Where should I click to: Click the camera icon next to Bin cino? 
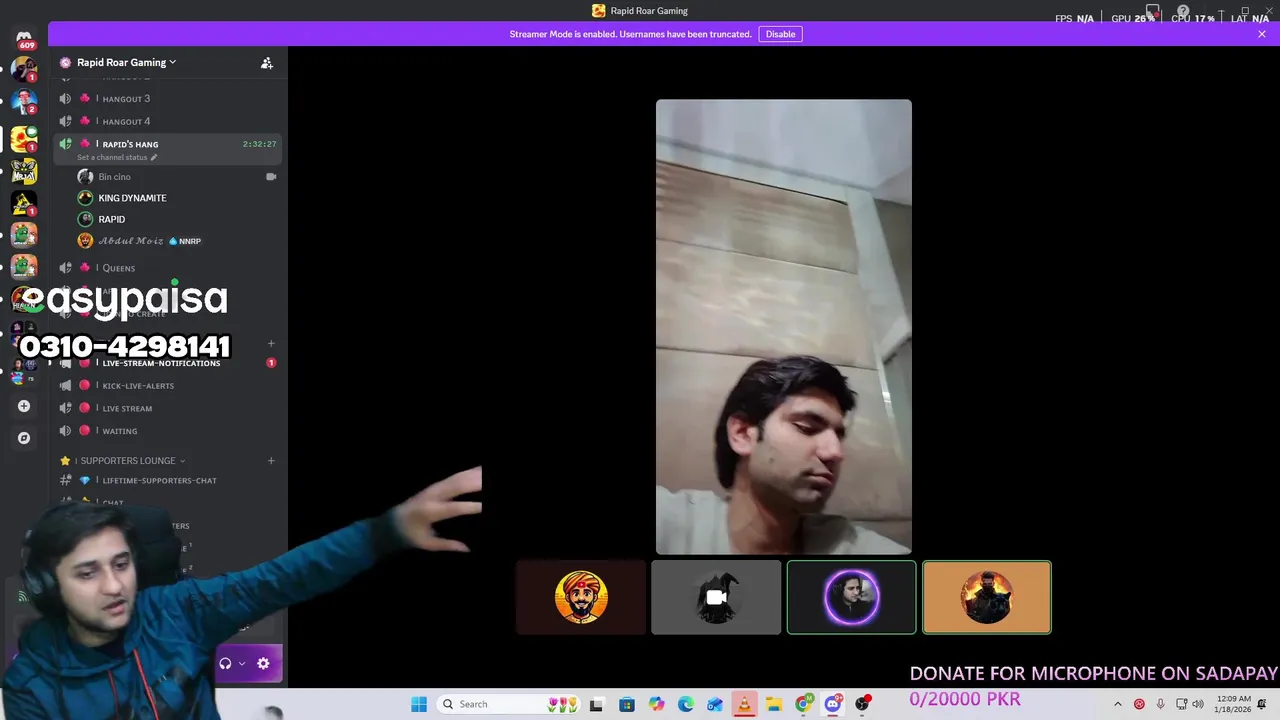pyautogui.click(x=271, y=177)
